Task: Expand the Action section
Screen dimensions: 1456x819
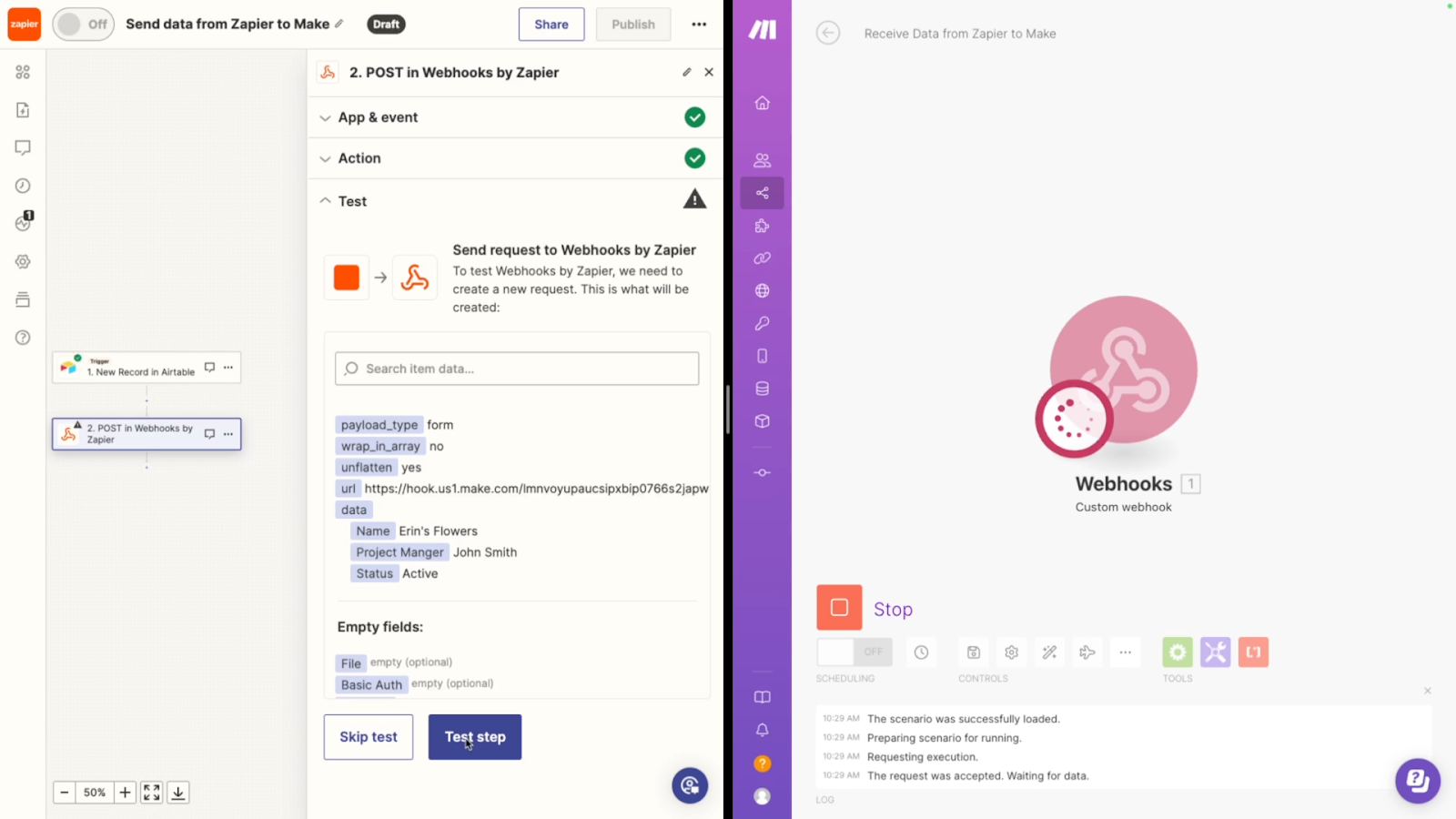Action: (515, 158)
